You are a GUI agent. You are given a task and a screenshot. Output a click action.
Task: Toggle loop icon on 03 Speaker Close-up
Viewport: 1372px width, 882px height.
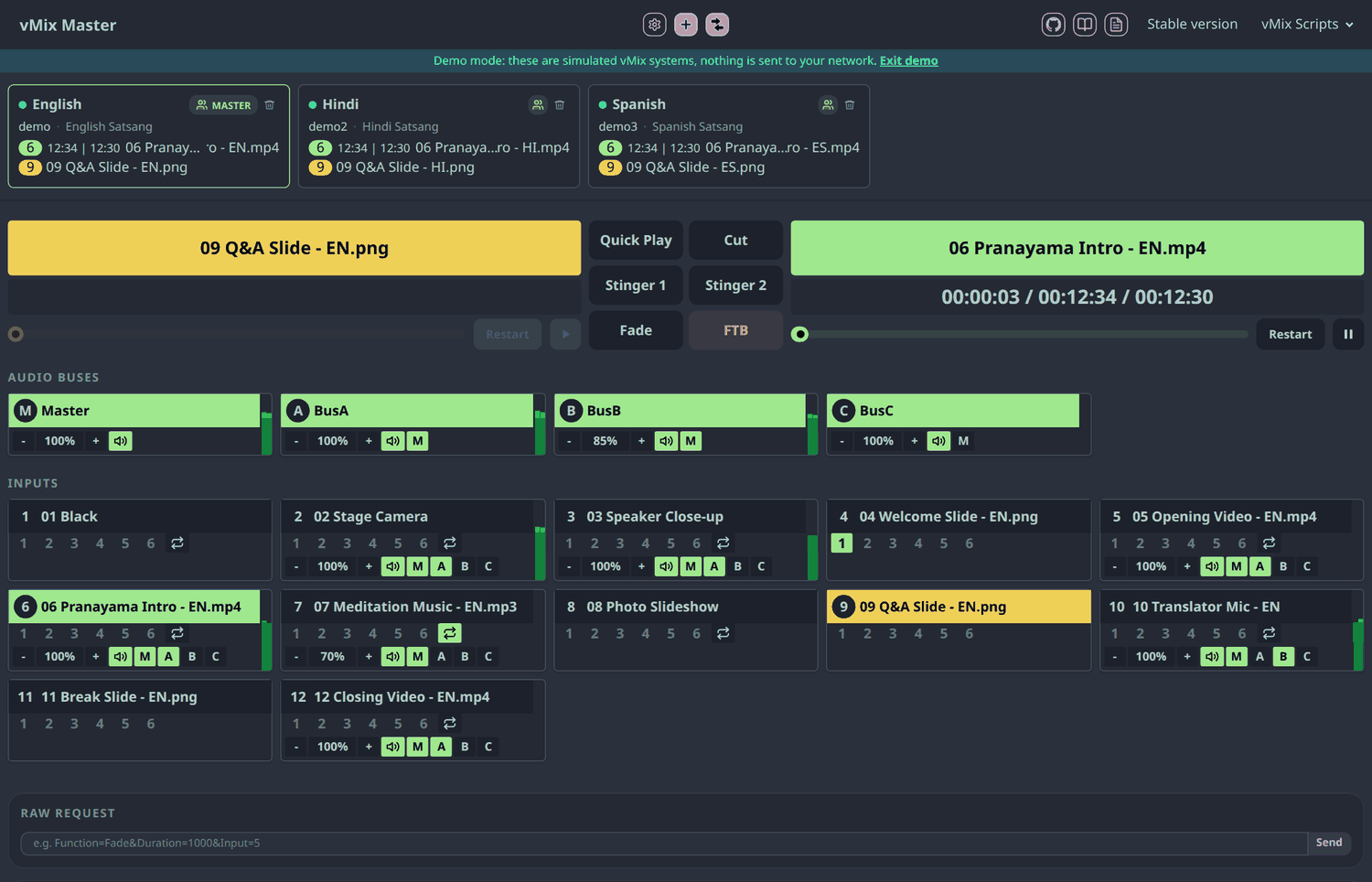click(724, 543)
